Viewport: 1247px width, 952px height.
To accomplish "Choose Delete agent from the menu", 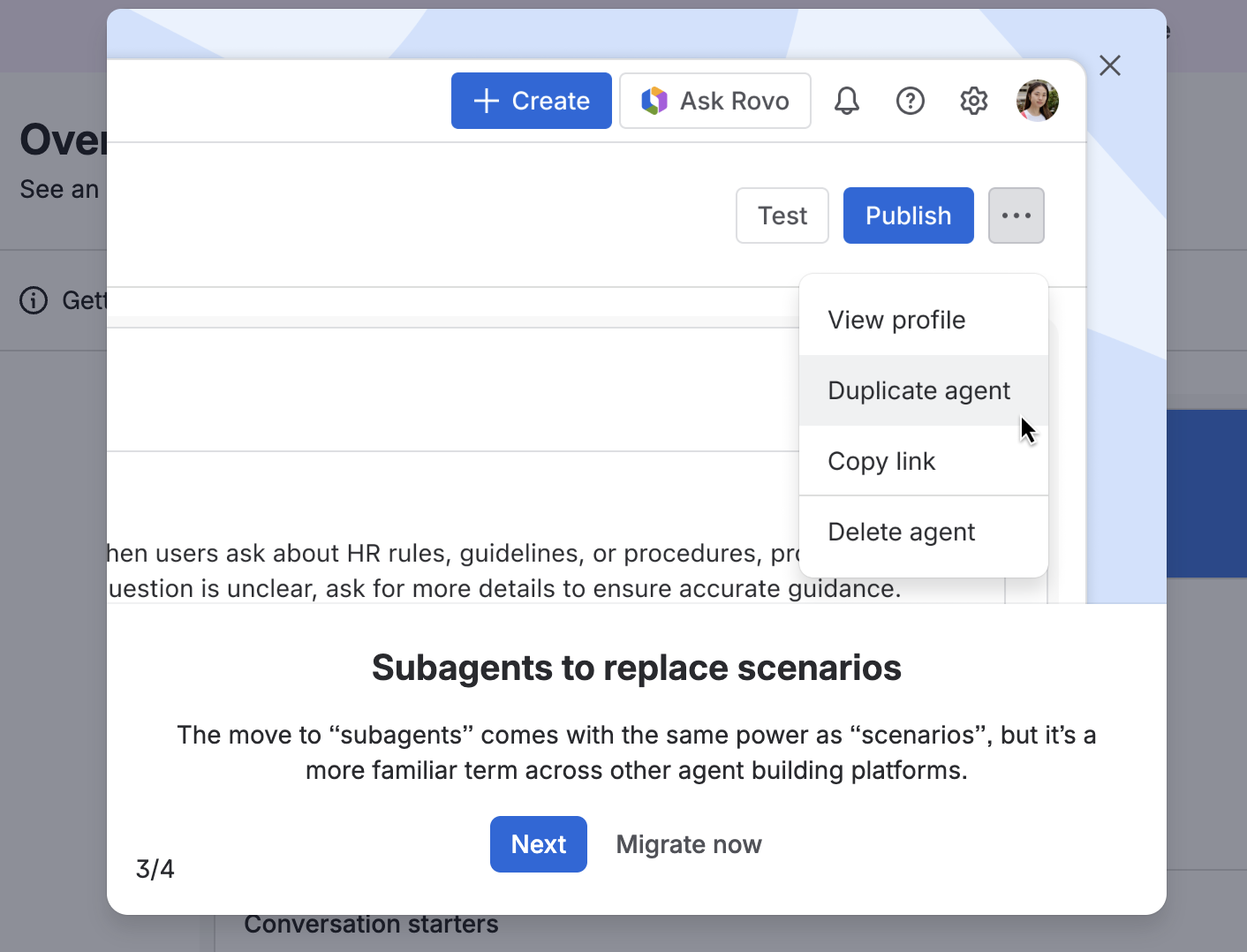I will (x=924, y=532).
